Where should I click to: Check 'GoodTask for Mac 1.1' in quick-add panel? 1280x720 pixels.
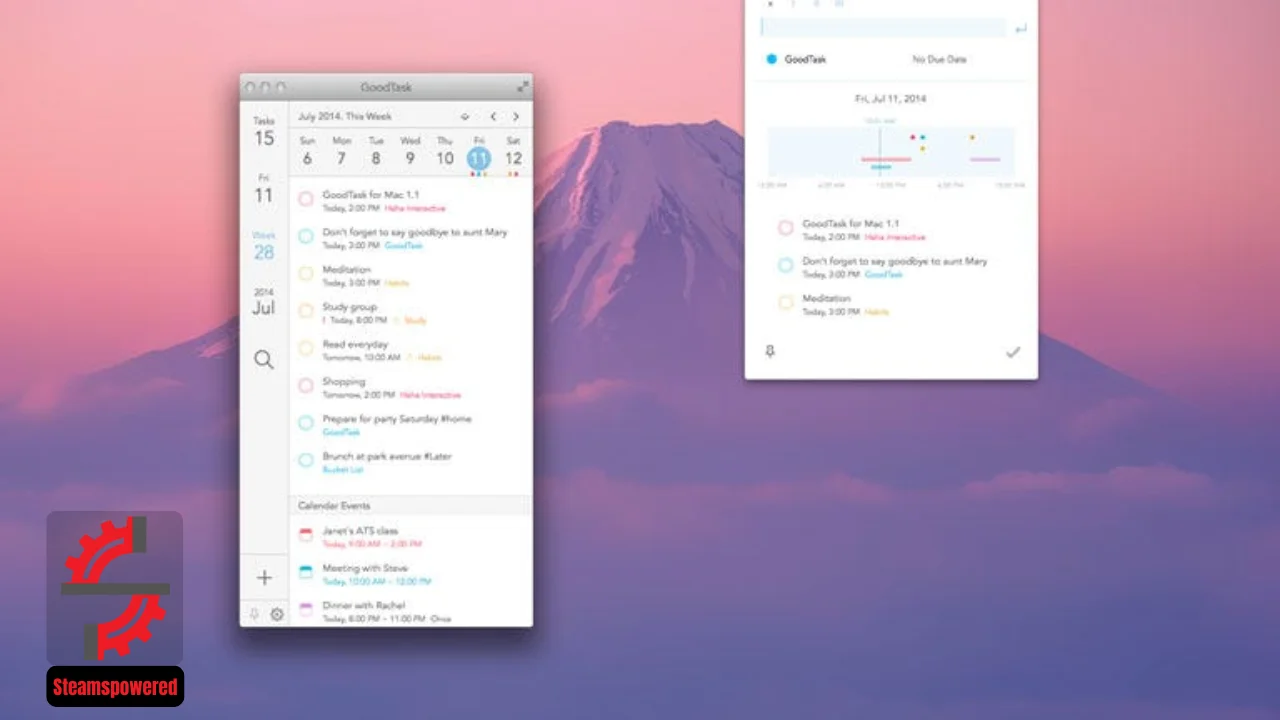point(786,228)
